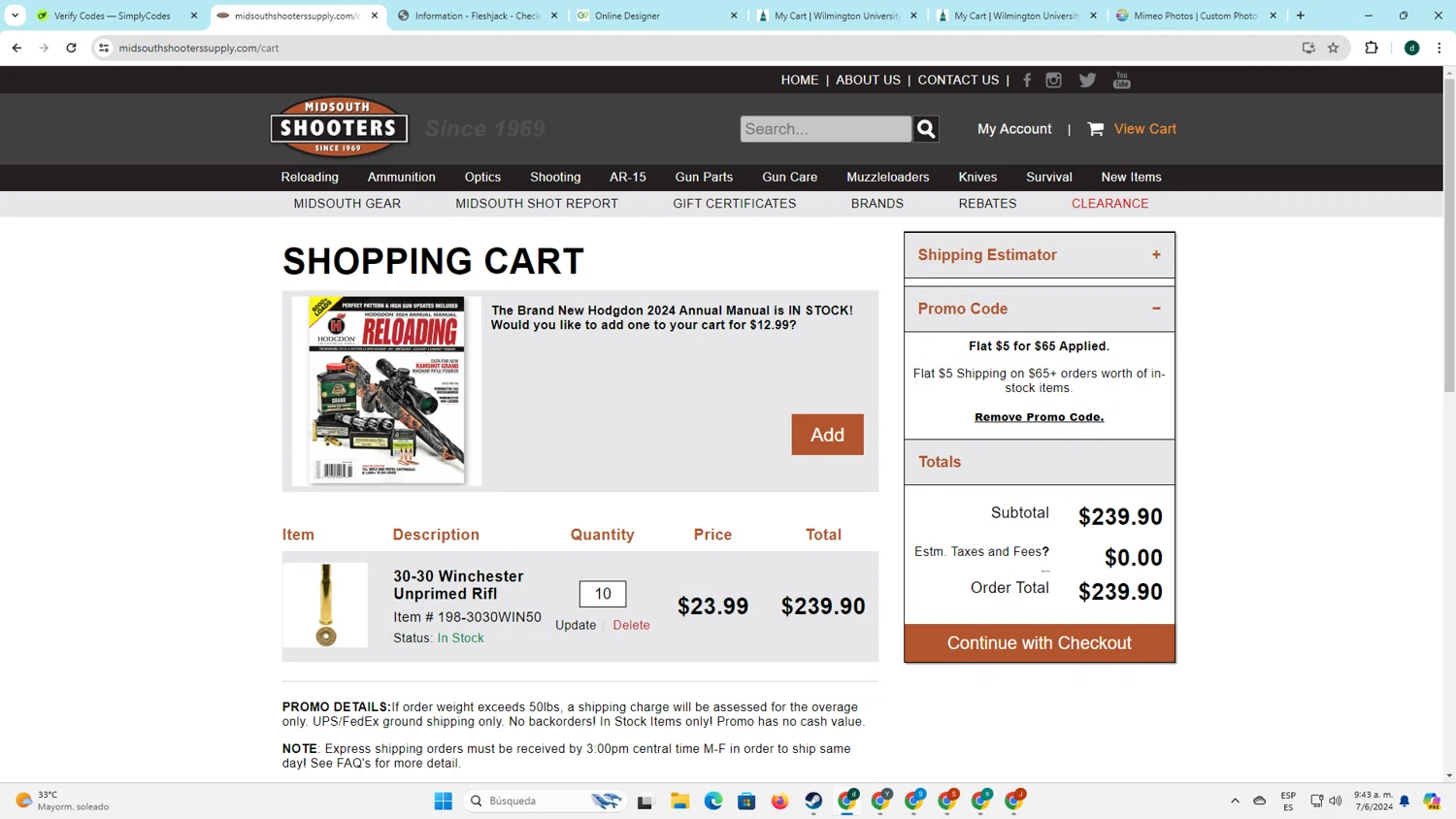
Task: Open the Optics menu
Action: click(x=482, y=178)
